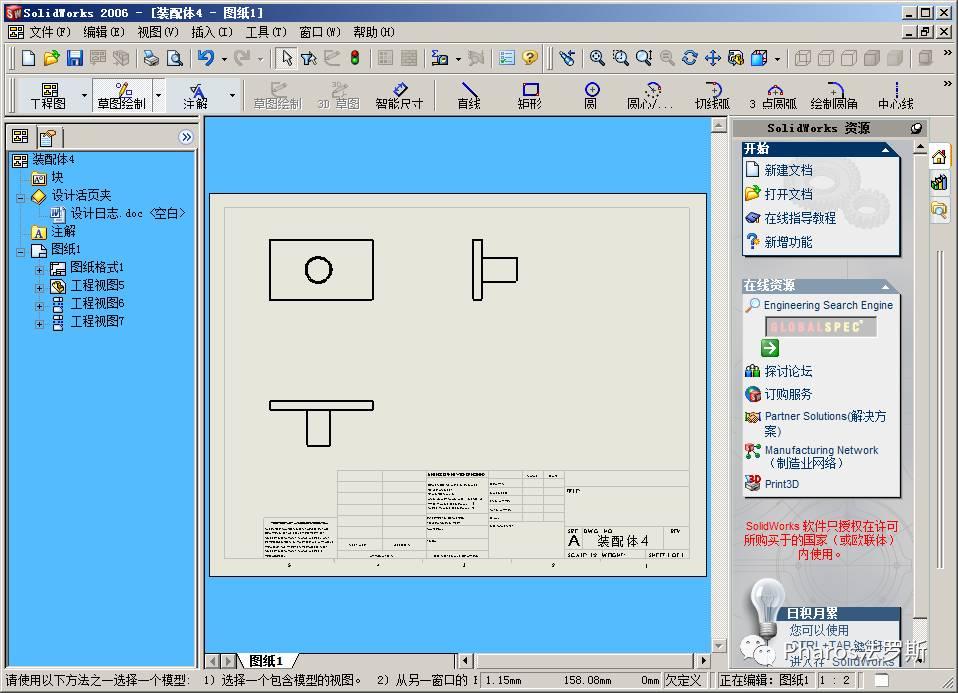Choose the Line (直线) sketch tool
This screenshot has width=958, height=693.
(x=468, y=96)
